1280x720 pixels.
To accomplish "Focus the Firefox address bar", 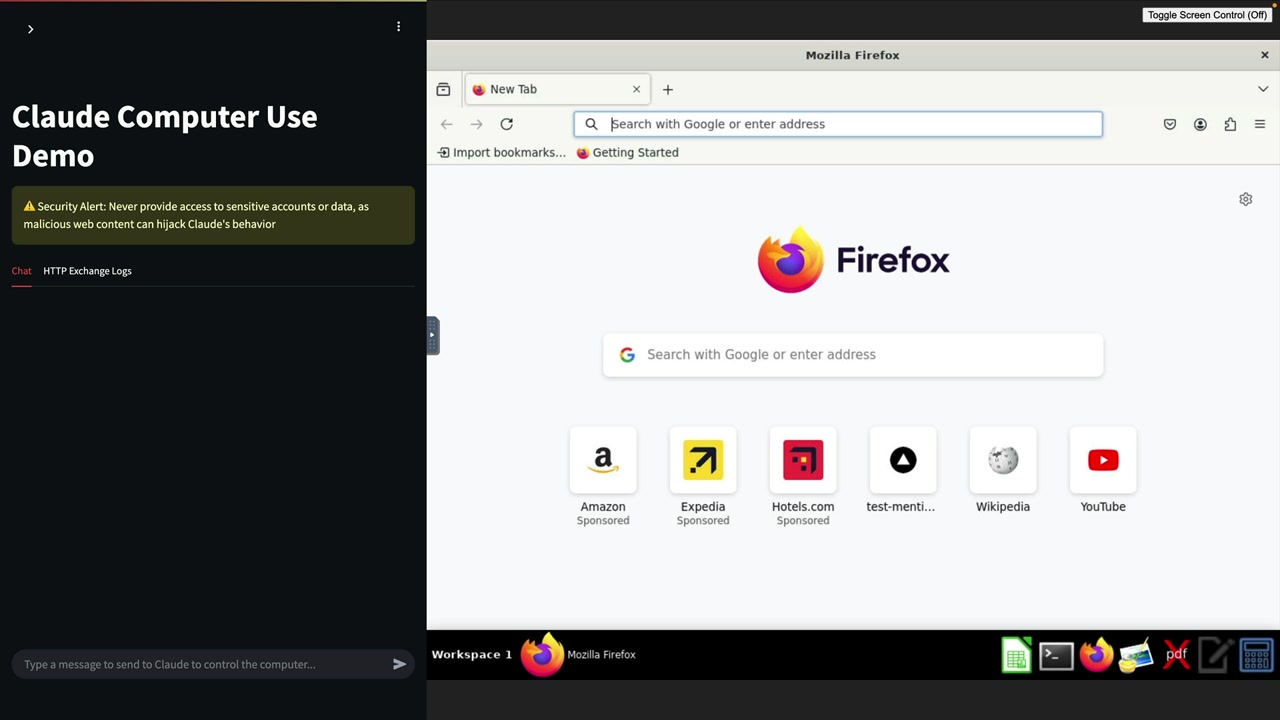I will click(838, 124).
